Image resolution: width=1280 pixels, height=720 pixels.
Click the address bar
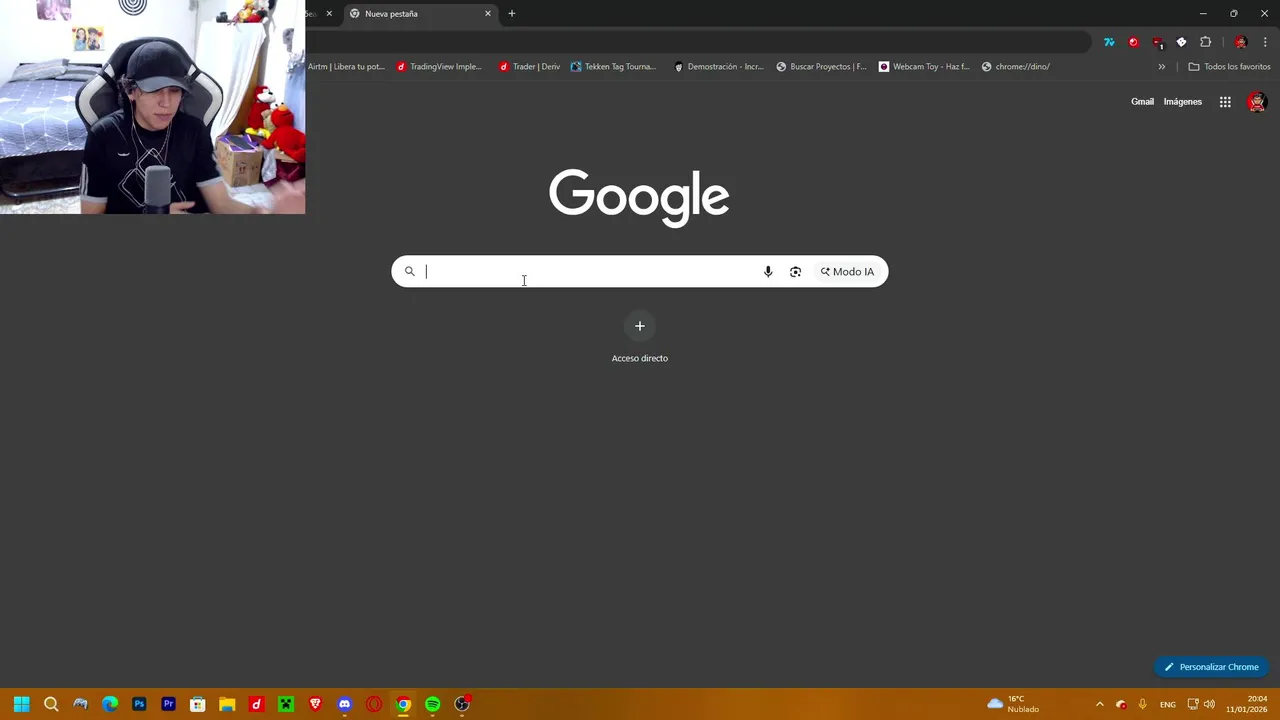(700, 42)
